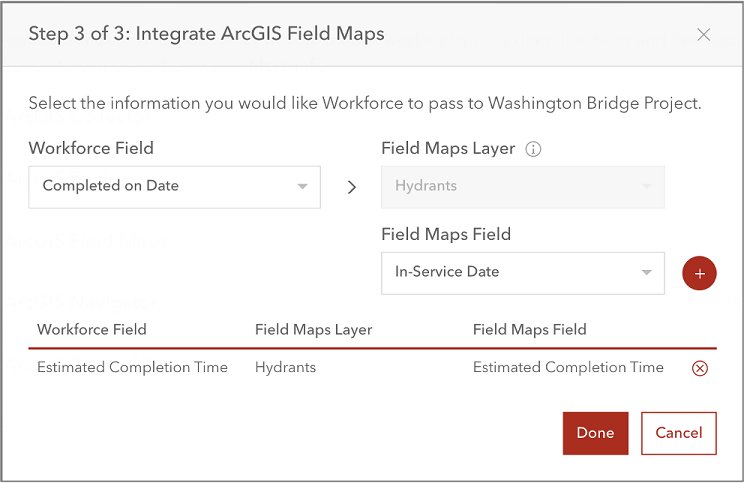Screen dimensions: 744x483
Task: Click Estimated Completion Time in Workforce Field column
Action: [132, 367]
